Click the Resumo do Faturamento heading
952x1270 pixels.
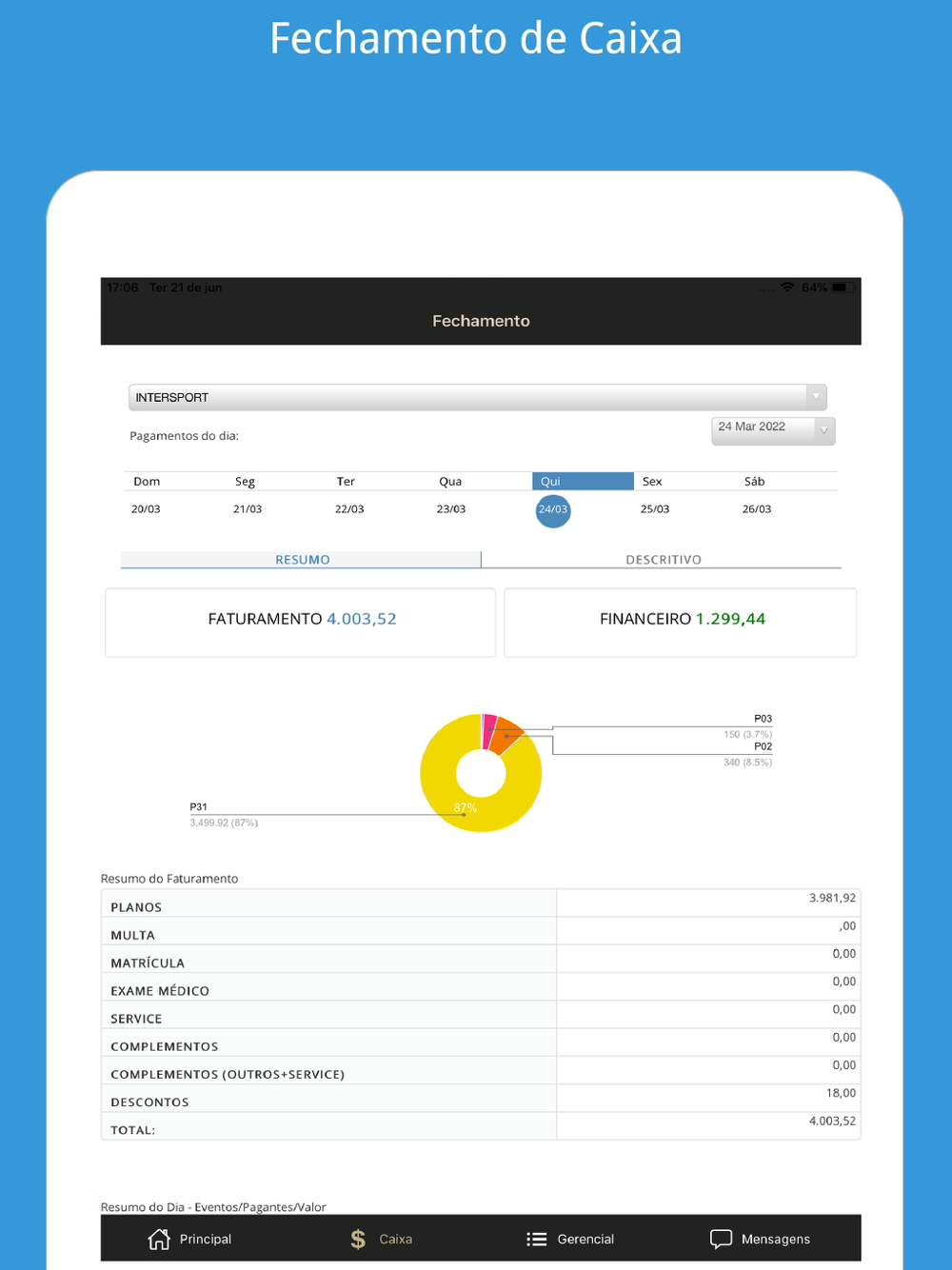pyautogui.click(x=169, y=879)
